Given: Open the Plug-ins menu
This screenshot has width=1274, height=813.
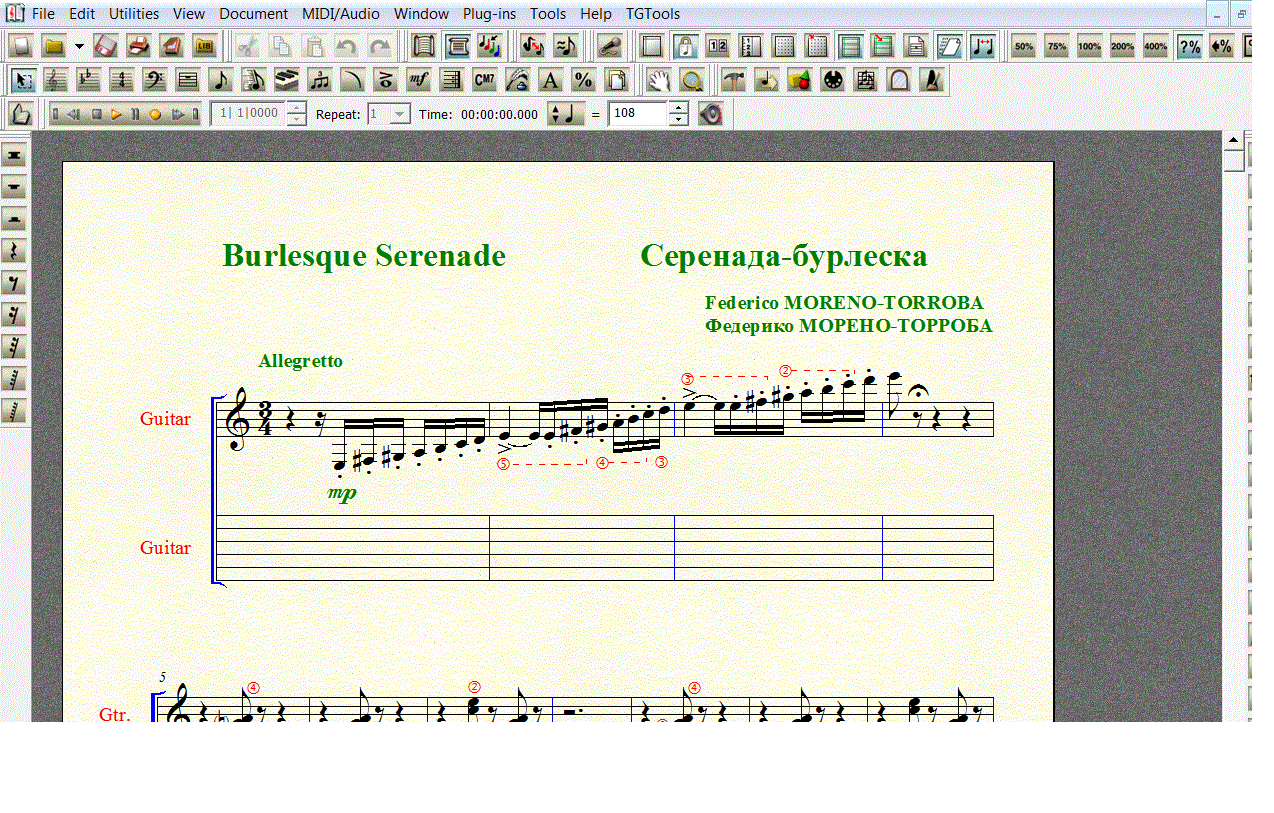Looking at the screenshot, I should pyautogui.click(x=489, y=14).
